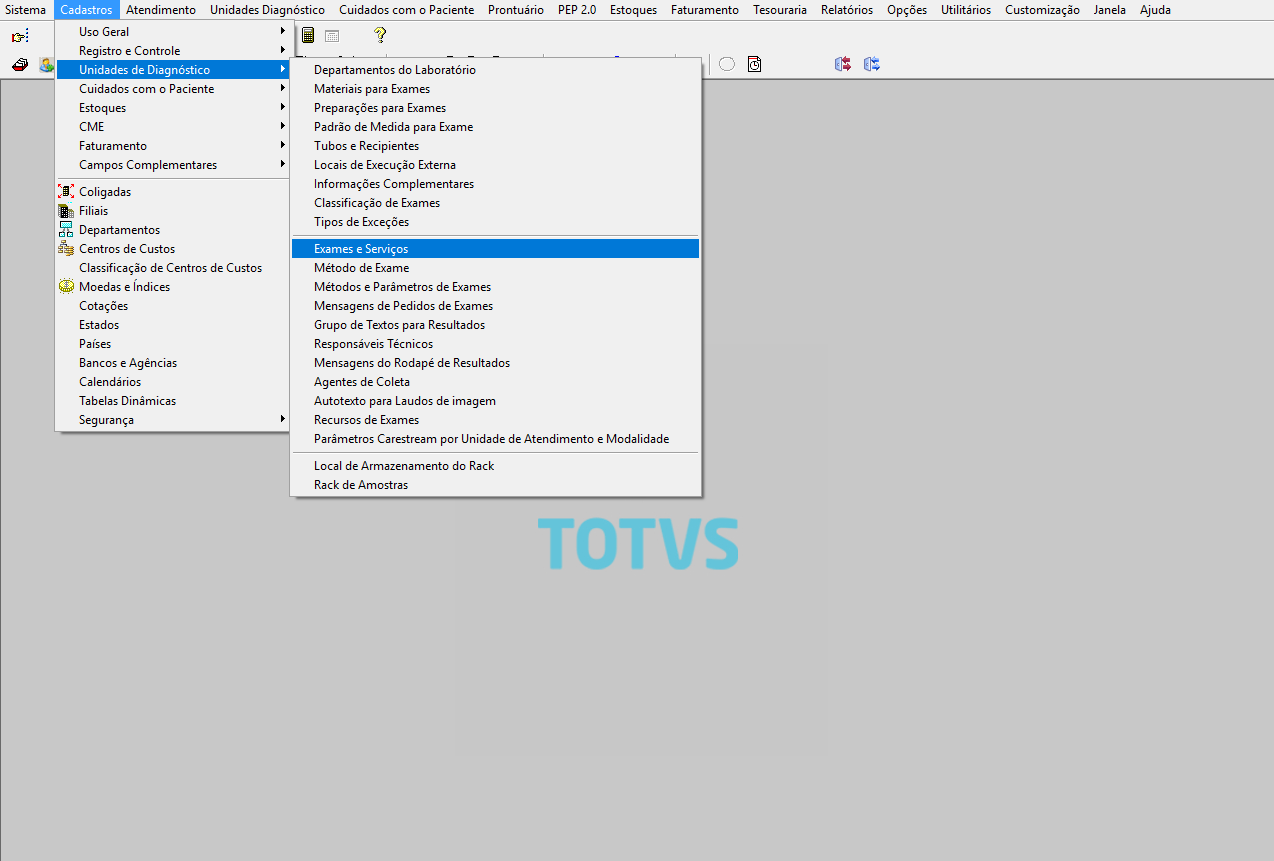Open the Relatórios menu
1274x861 pixels.
847,10
